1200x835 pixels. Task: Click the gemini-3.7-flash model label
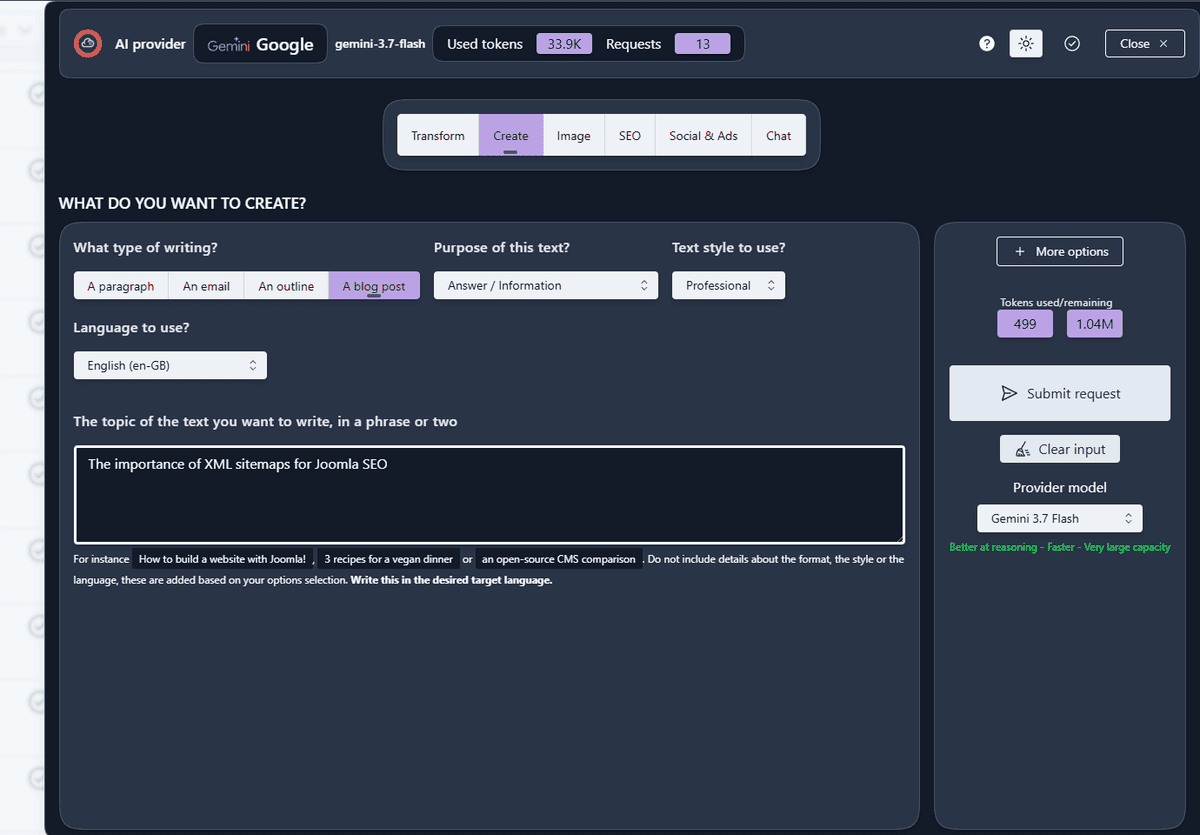click(x=380, y=44)
